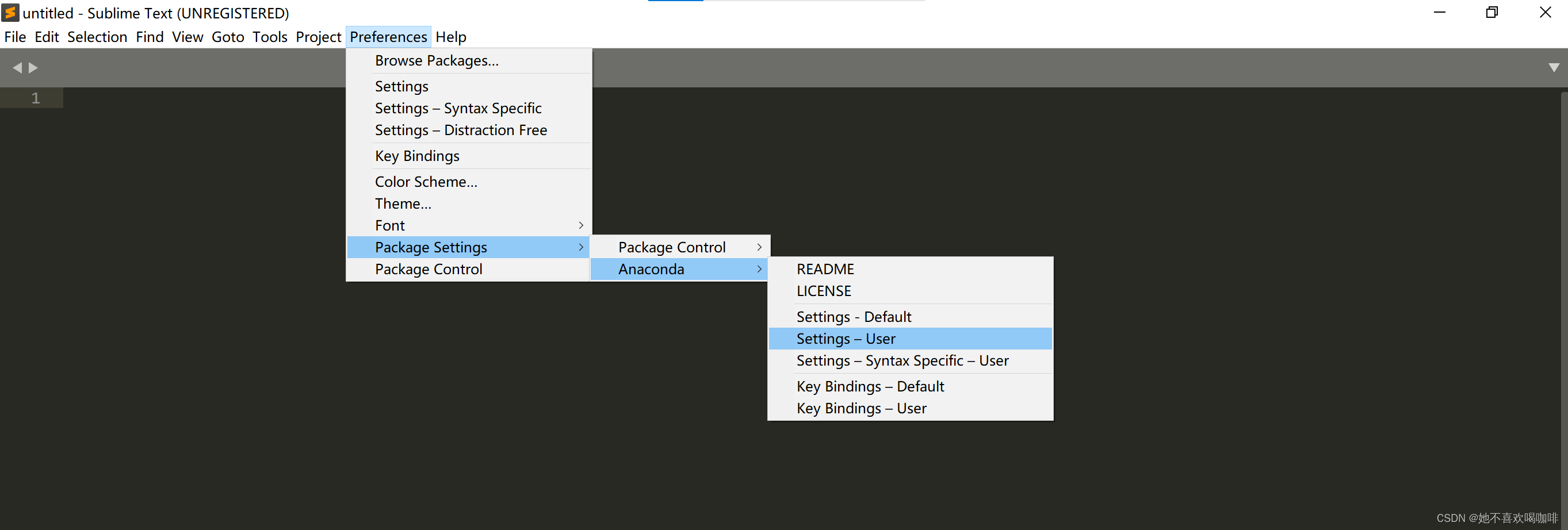This screenshot has height=530, width=1568.
Task: Open Key Bindings – User for Anaconda
Action: click(x=910, y=408)
